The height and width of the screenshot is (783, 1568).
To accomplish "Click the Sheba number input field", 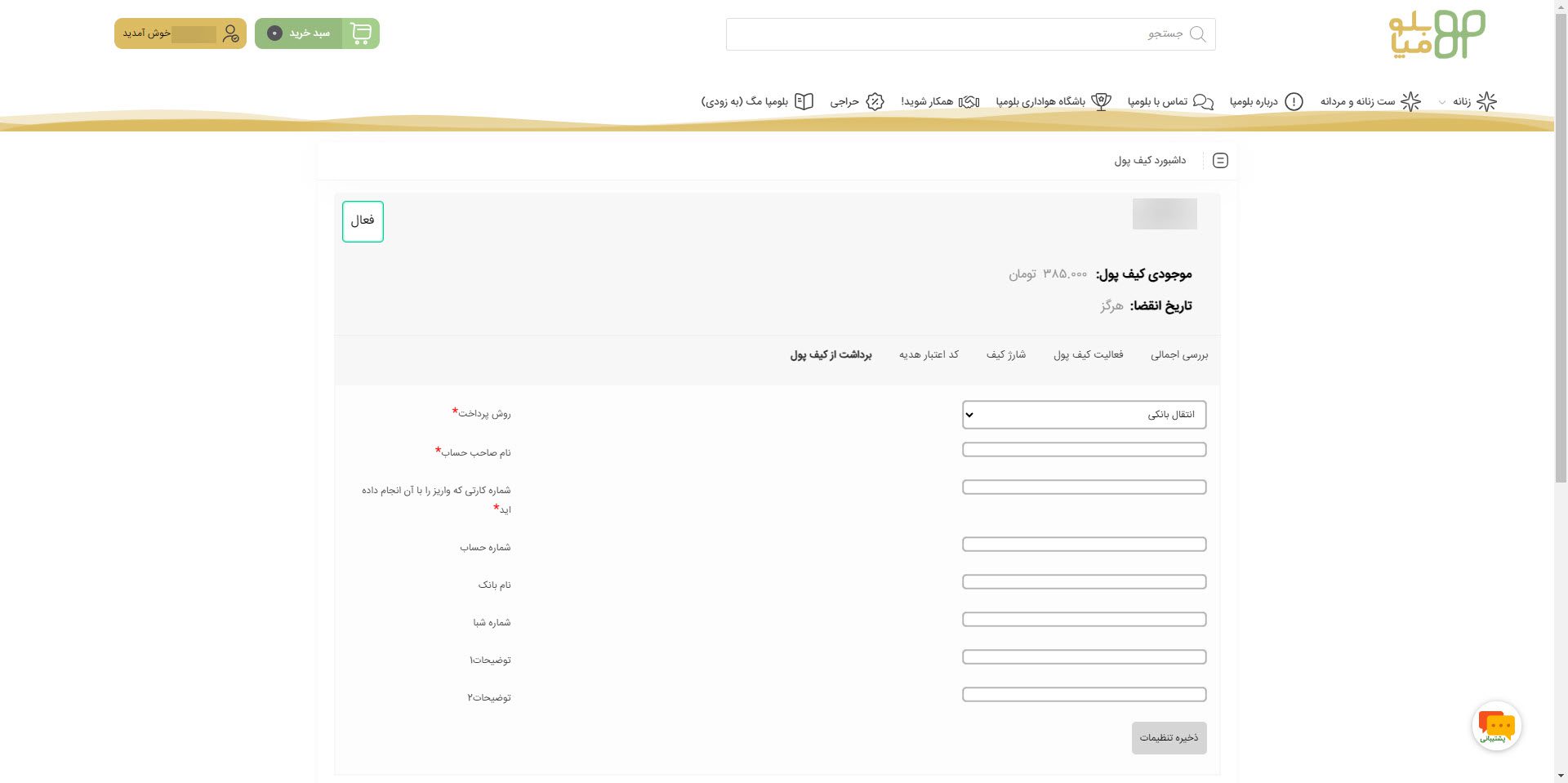I will [1084, 620].
